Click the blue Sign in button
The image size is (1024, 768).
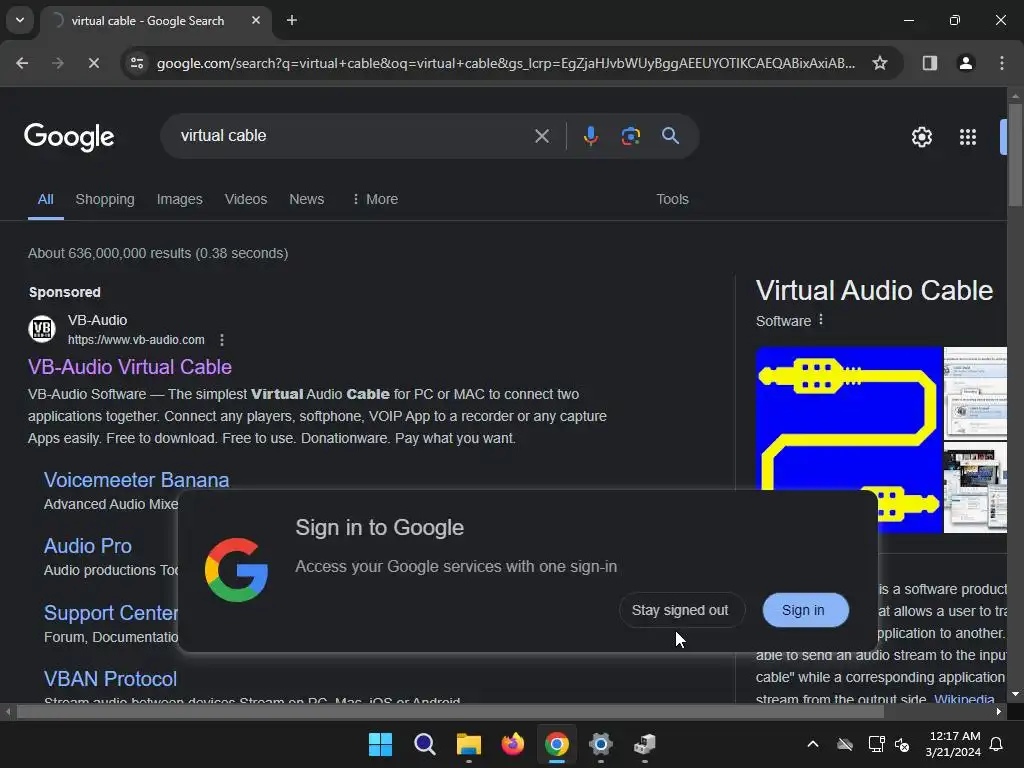(803, 610)
